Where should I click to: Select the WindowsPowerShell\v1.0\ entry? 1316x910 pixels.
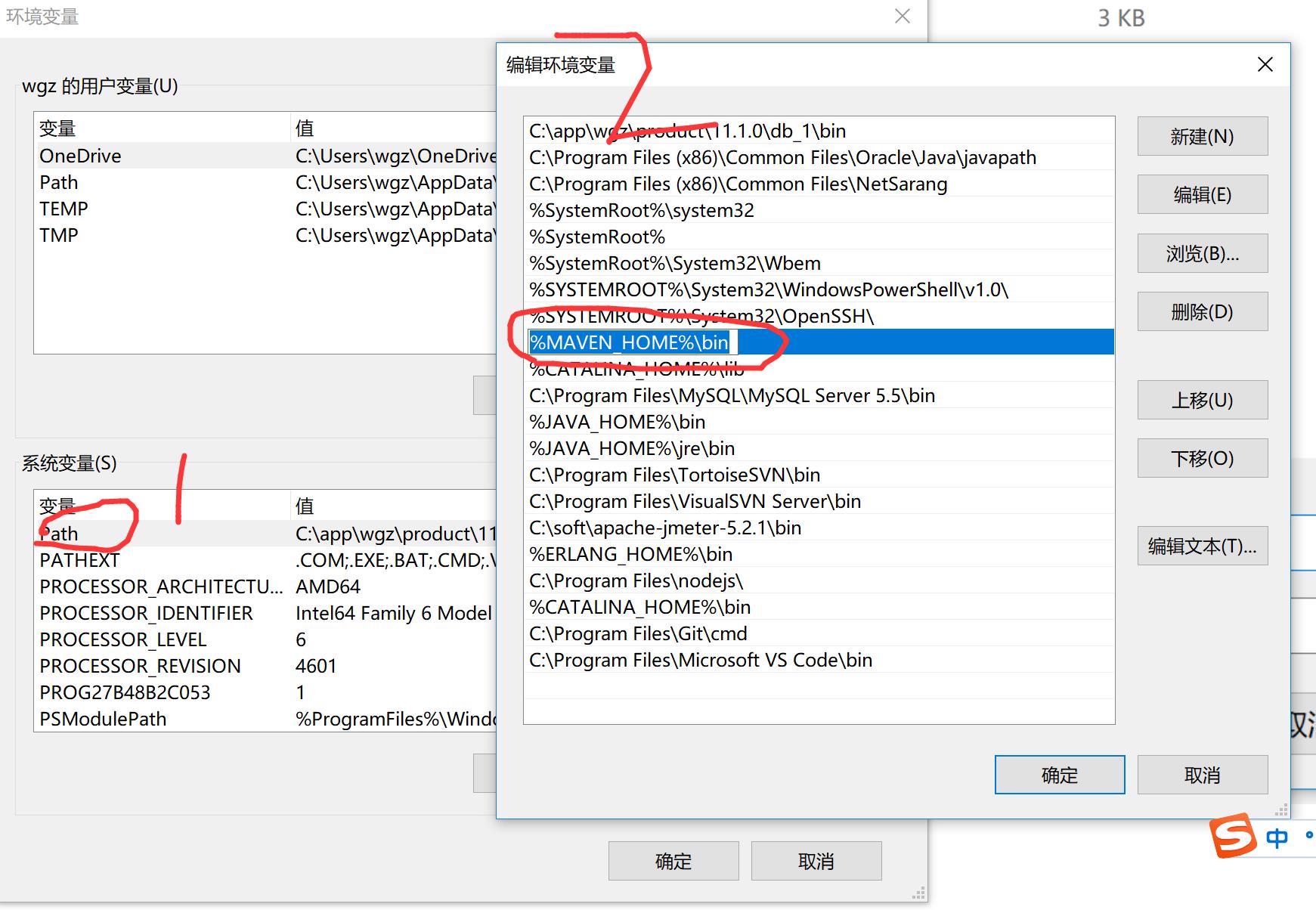pos(819,289)
